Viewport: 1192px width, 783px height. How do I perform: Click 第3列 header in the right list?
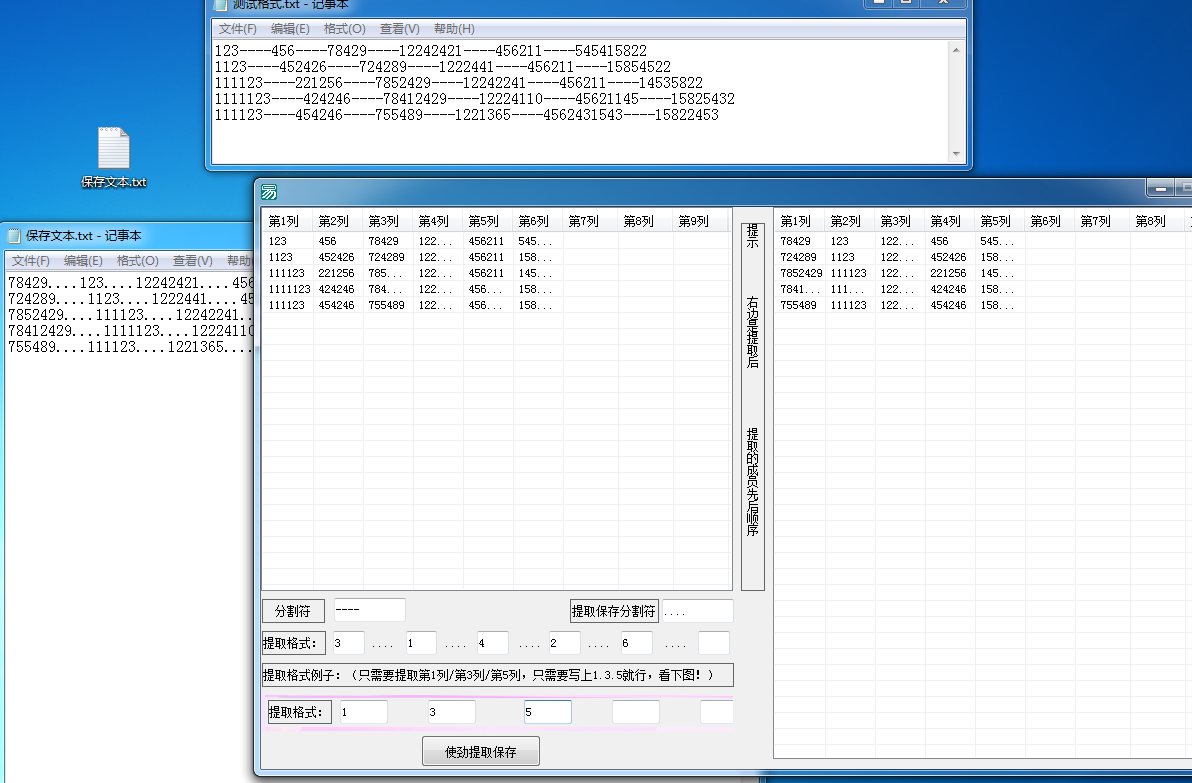click(900, 221)
